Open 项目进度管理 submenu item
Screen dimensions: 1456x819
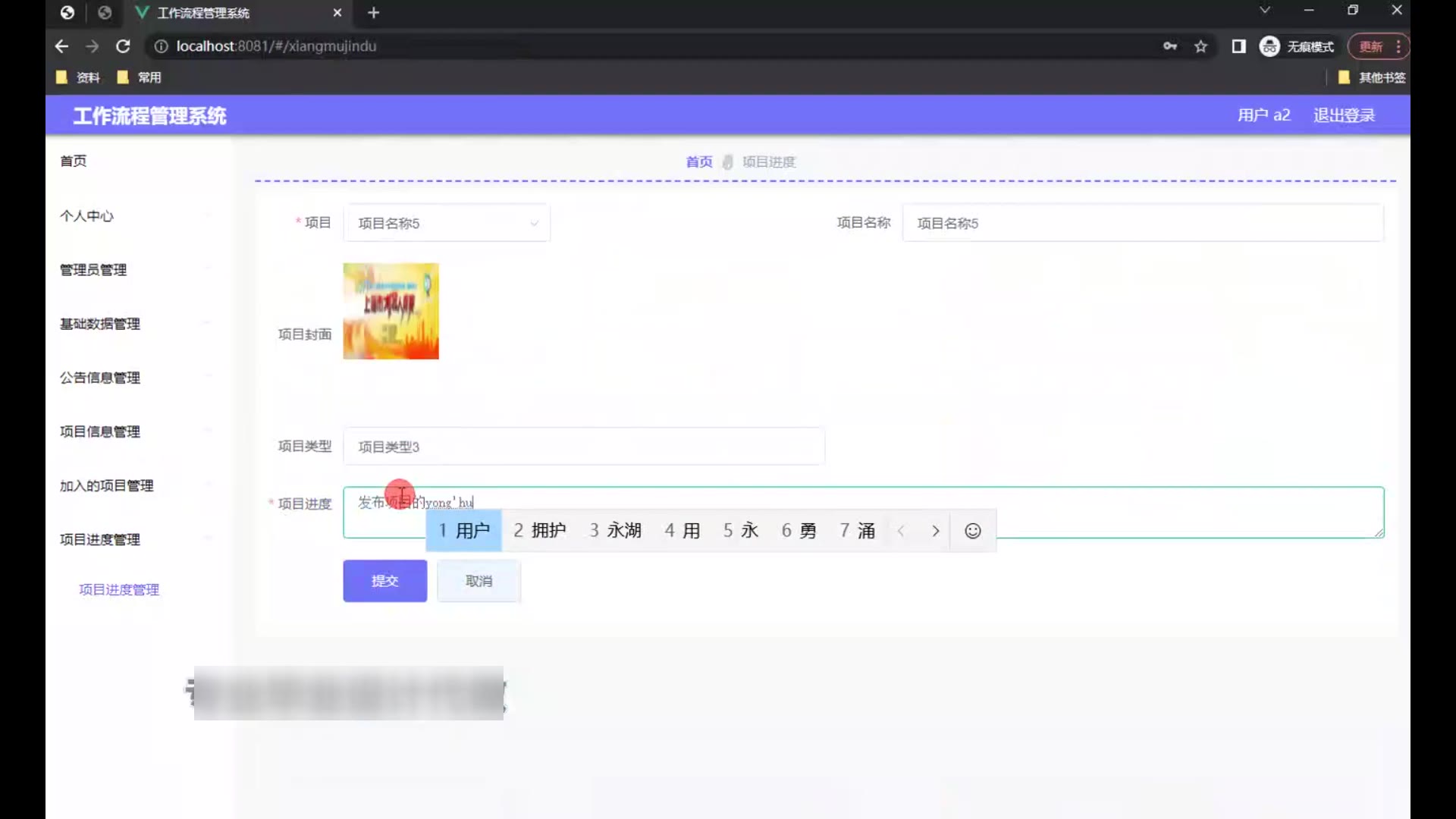click(119, 589)
